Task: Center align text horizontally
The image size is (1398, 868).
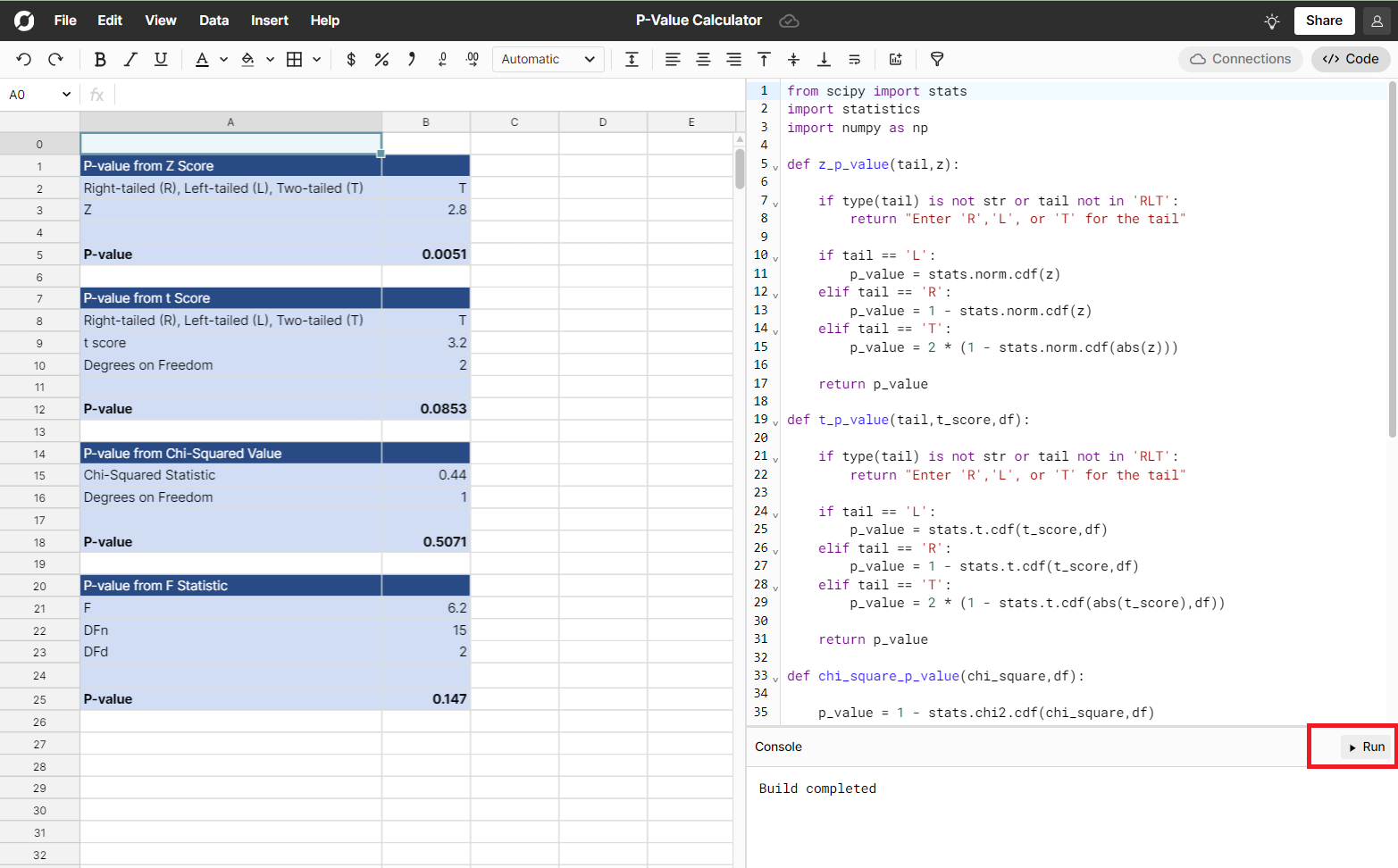Action: pyautogui.click(x=703, y=59)
